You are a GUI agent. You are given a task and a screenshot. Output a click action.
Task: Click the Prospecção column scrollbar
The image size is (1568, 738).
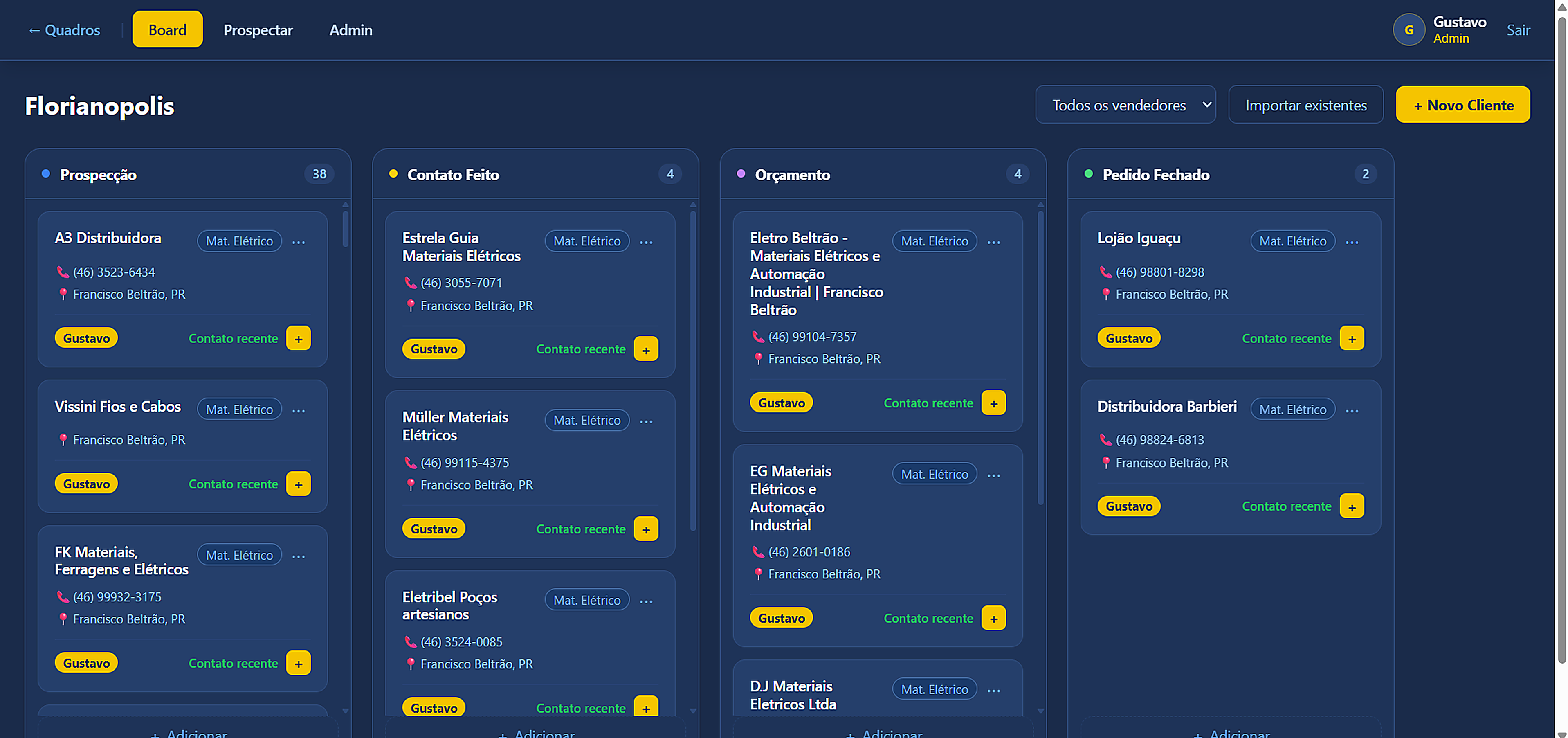[345, 229]
